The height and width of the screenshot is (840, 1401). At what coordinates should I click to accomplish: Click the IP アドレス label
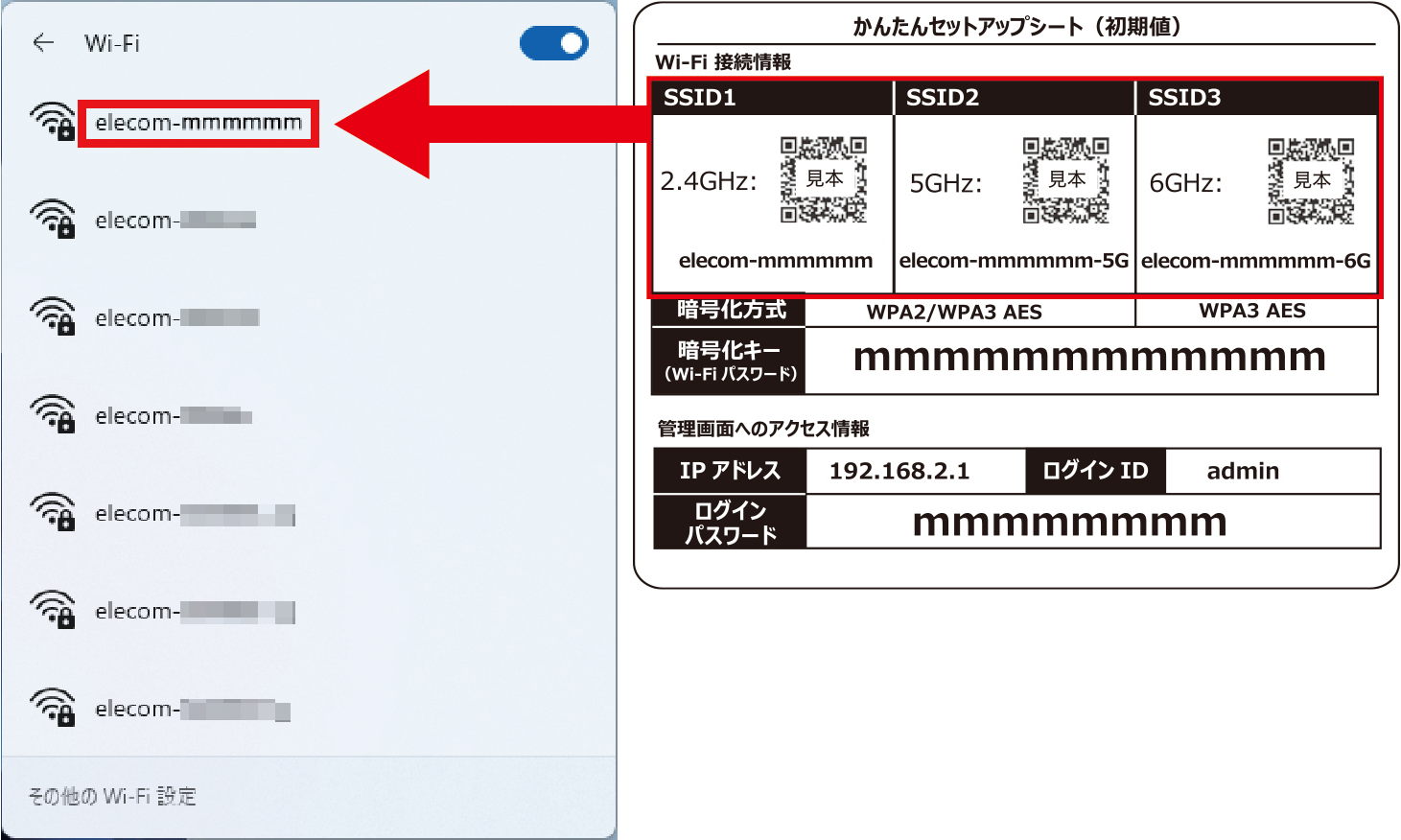tap(730, 471)
